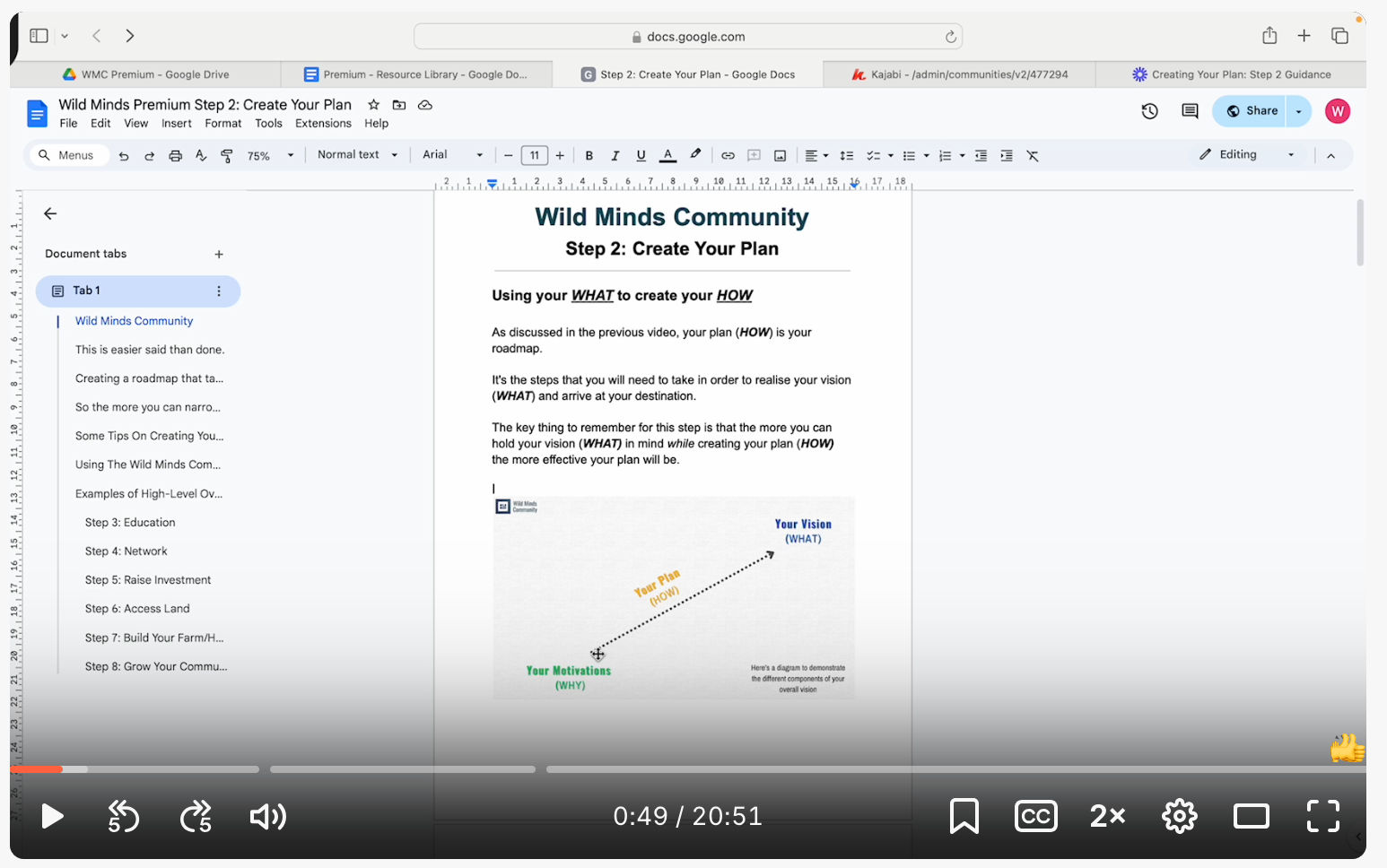The height and width of the screenshot is (868, 1387).
Task: Save a bookmark in the video player
Action: [964, 816]
